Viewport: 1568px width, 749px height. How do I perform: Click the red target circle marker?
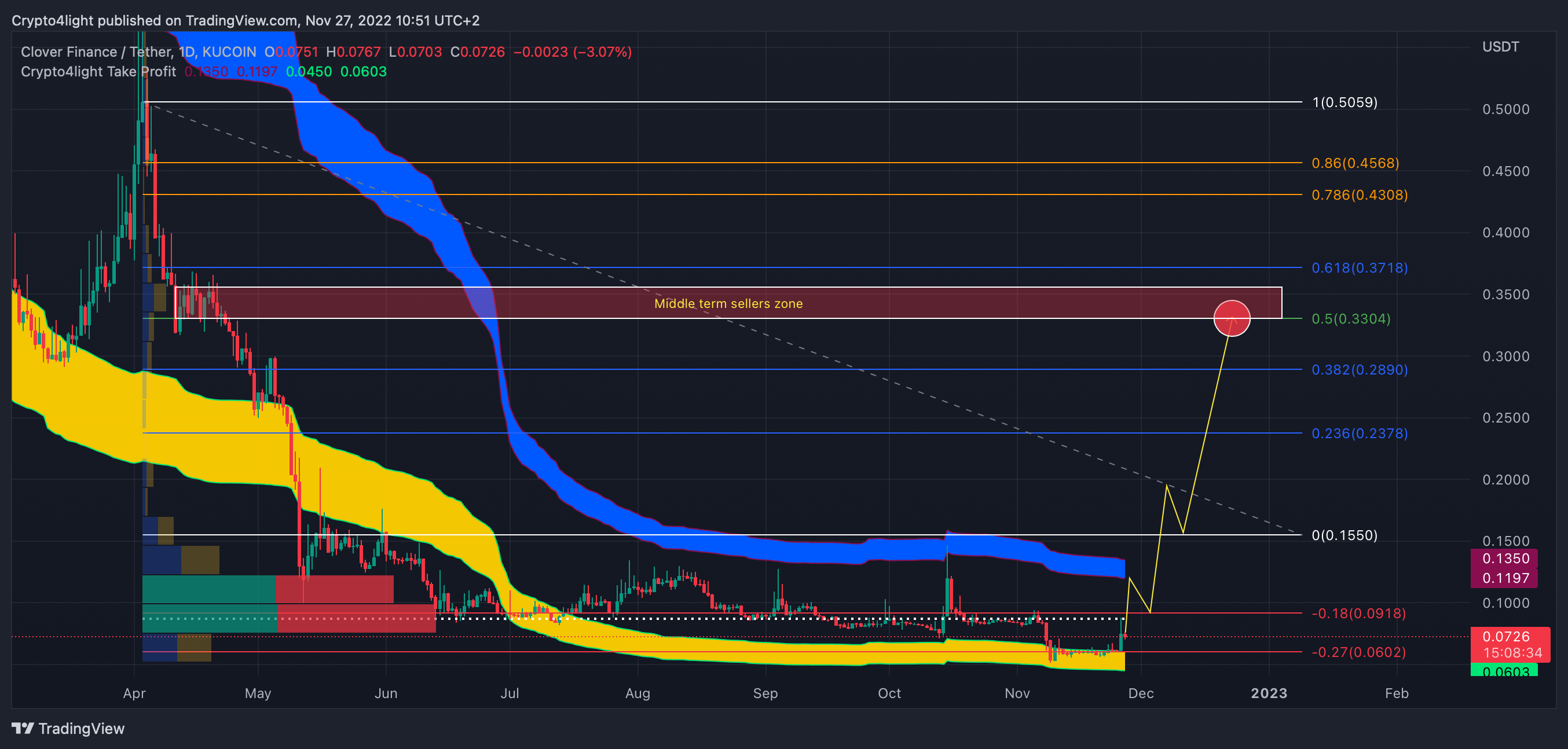coord(1232,318)
